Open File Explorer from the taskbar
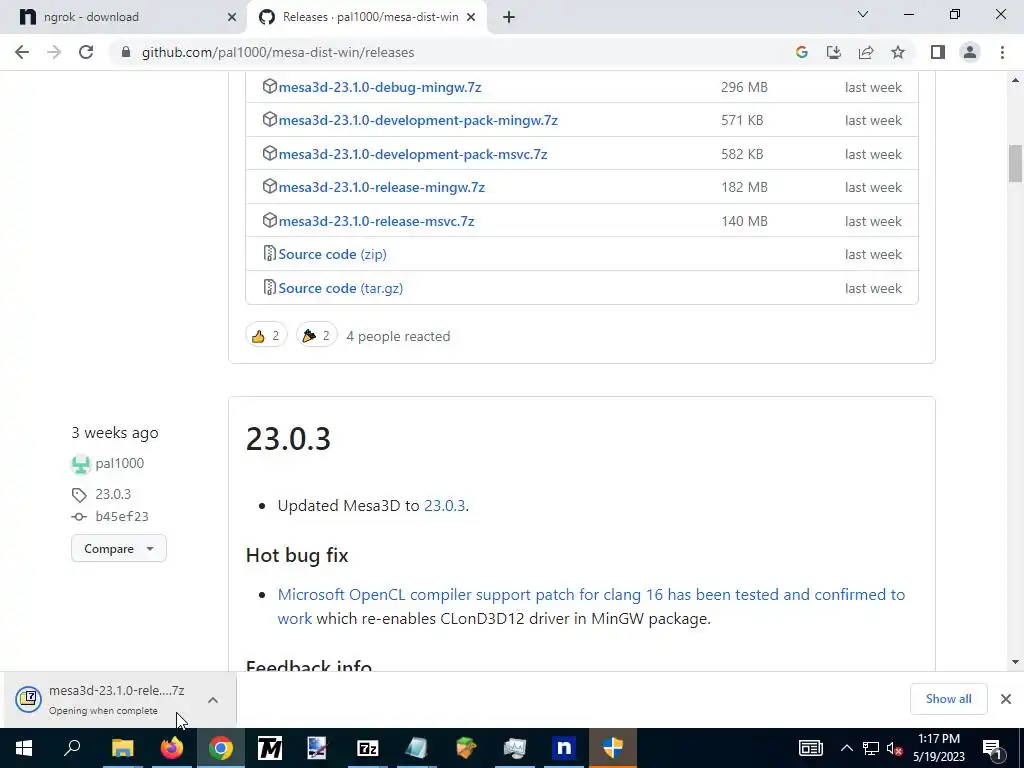Viewport: 1024px width, 768px height. pos(122,748)
